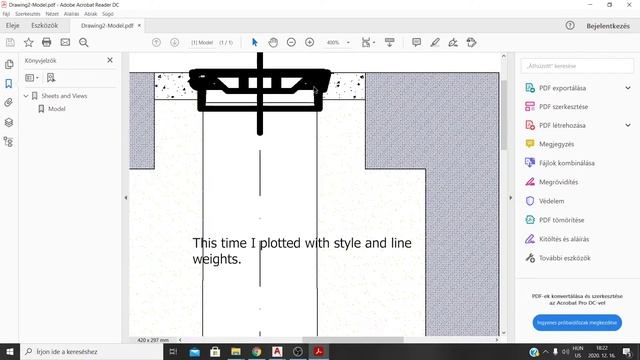Go to next page arrow

pyautogui.click(x=175, y=42)
